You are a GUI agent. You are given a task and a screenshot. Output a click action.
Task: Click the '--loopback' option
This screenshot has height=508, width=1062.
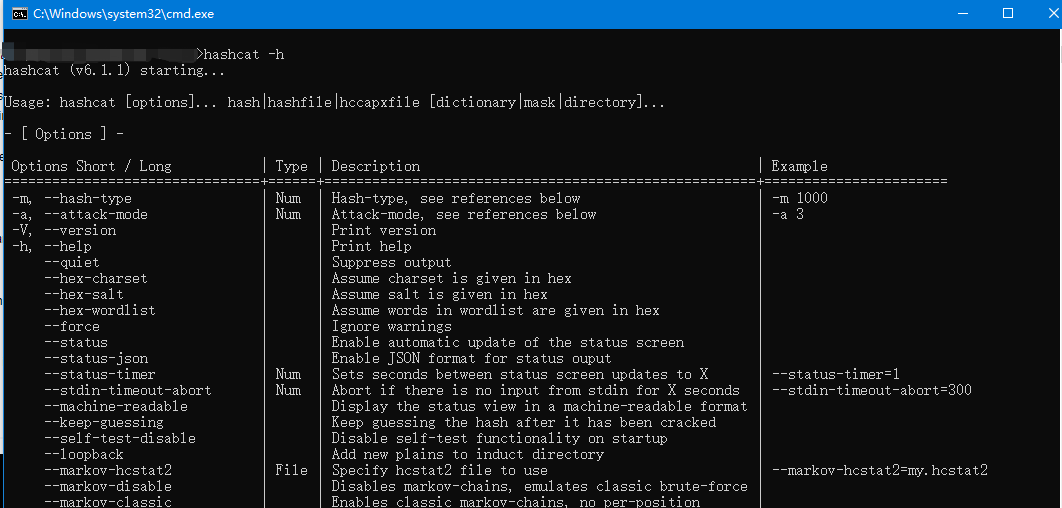(x=83, y=454)
